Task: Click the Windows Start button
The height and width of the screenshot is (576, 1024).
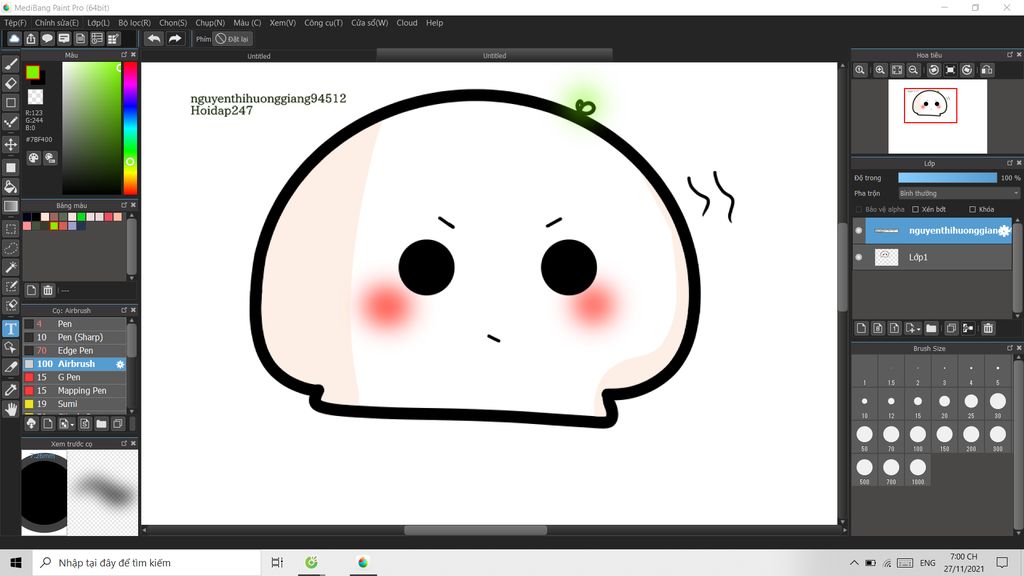Action: tap(16, 562)
